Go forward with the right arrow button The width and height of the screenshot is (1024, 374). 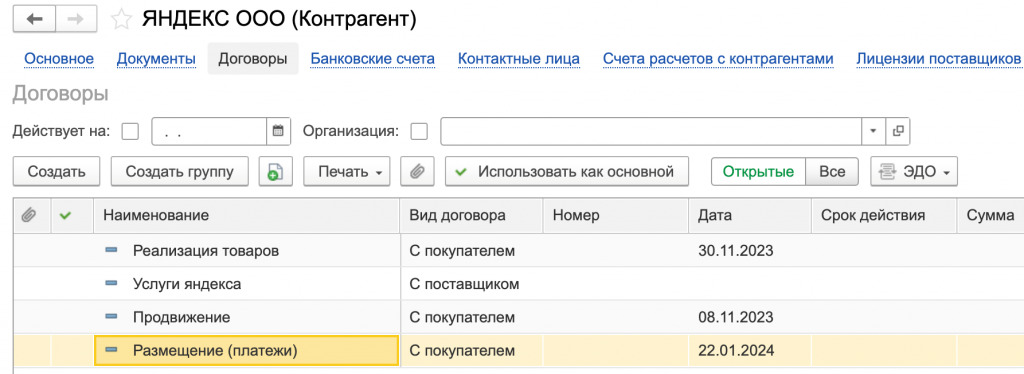coord(76,20)
